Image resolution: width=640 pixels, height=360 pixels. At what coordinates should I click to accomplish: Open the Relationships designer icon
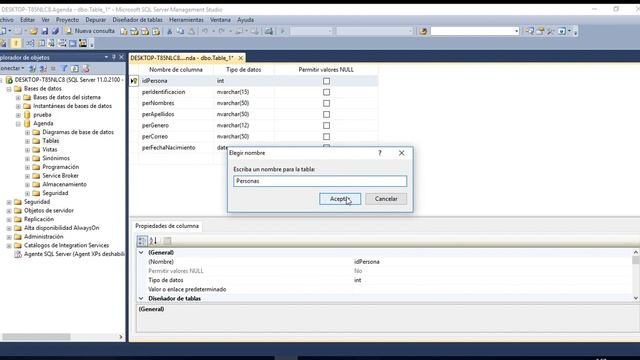point(30,43)
